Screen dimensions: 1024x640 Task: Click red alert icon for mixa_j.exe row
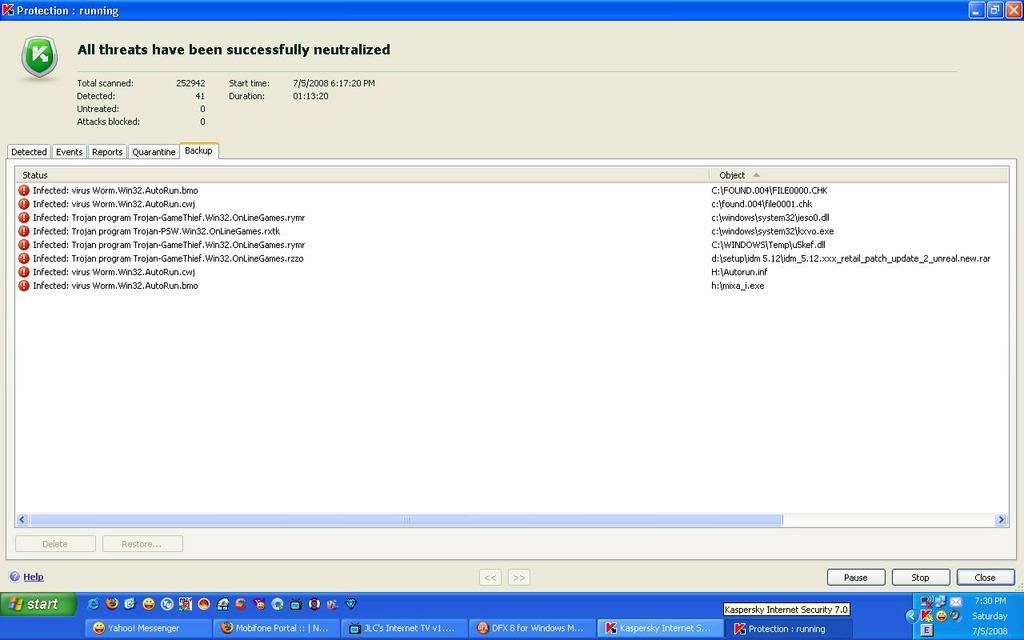[x=24, y=285]
